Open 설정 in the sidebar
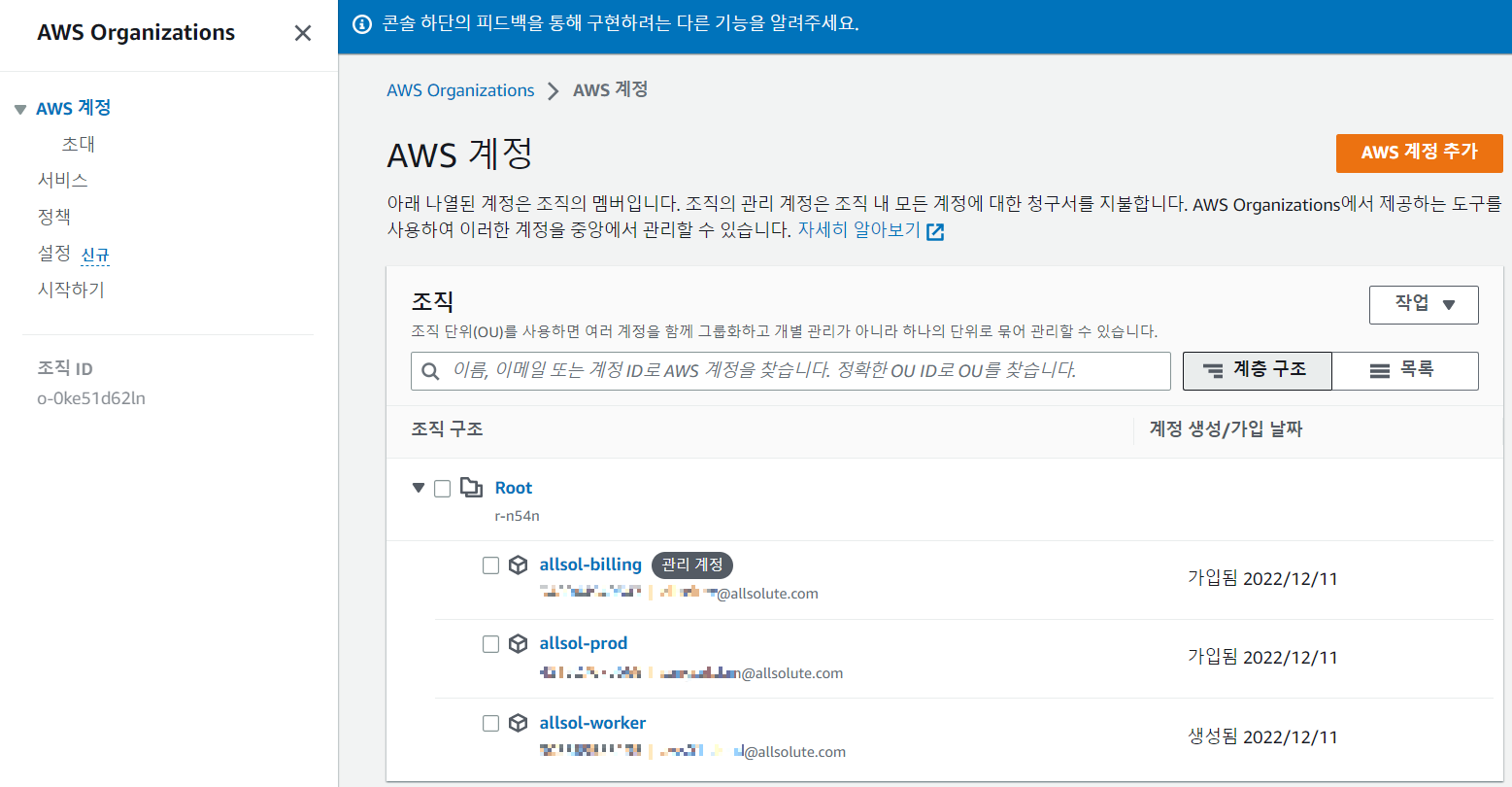This screenshot has height=787, width=1512. click(x=54, y=253)
